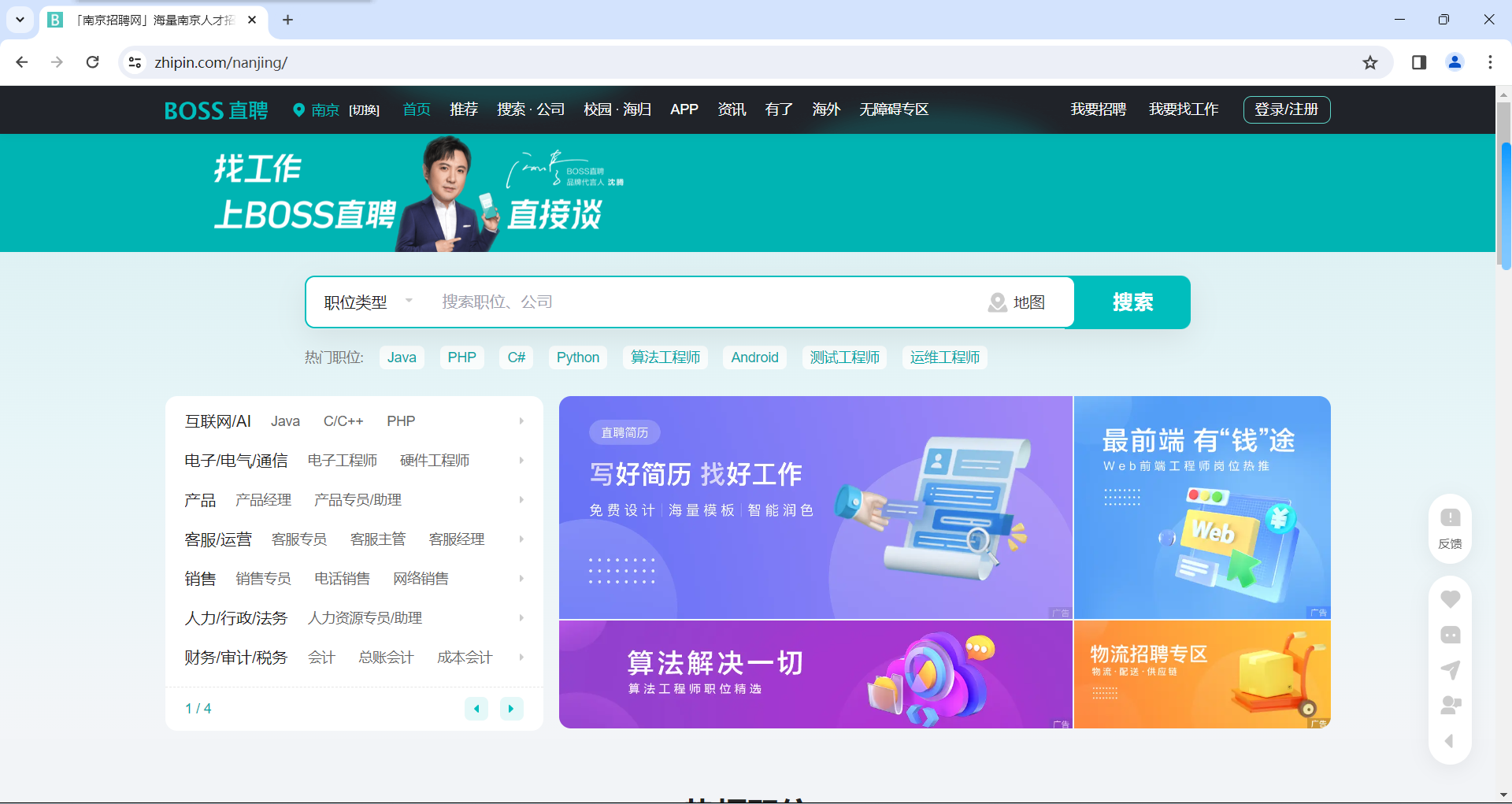Open the 物流招聘专区 banner
Screen dimensions: 1512x804
[1203, 675]
